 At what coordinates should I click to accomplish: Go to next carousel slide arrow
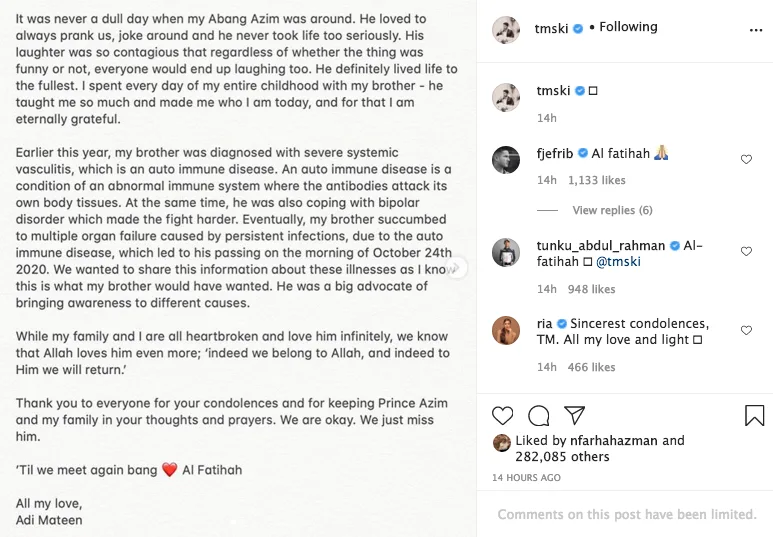click(457, 268)
